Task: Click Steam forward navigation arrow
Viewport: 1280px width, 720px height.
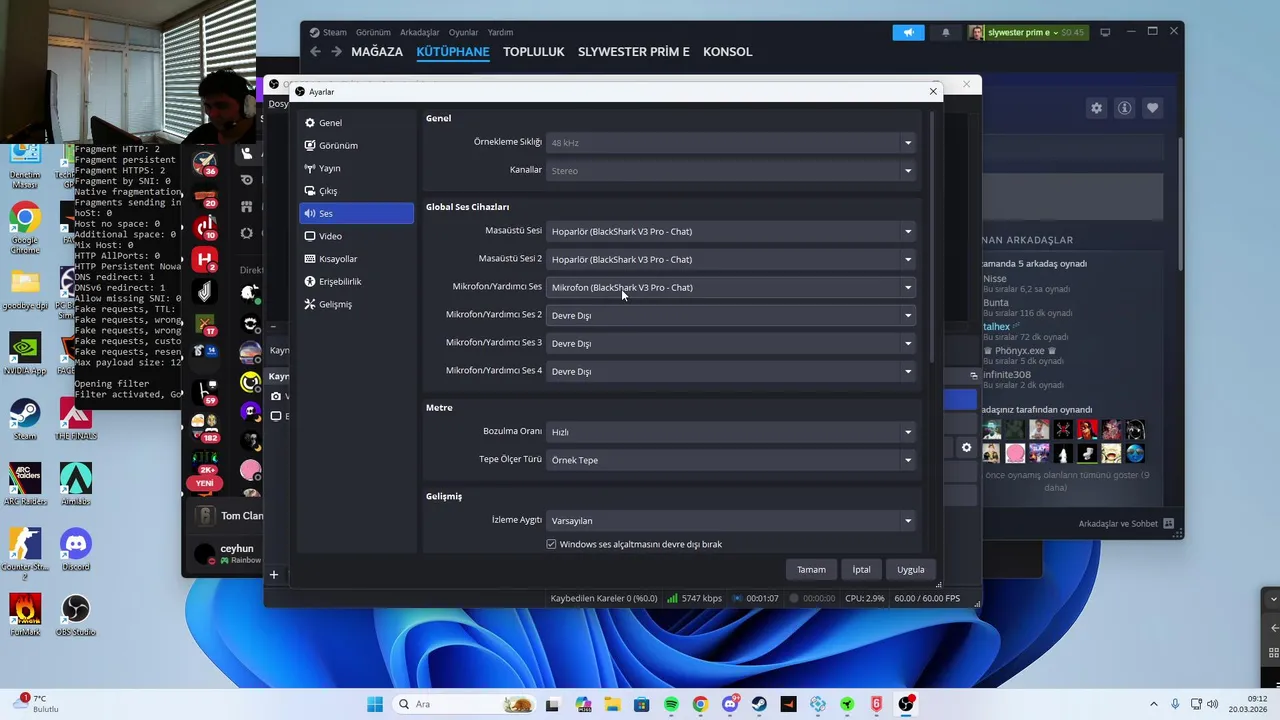Action: pyautogui.click(x=336, y=52)
